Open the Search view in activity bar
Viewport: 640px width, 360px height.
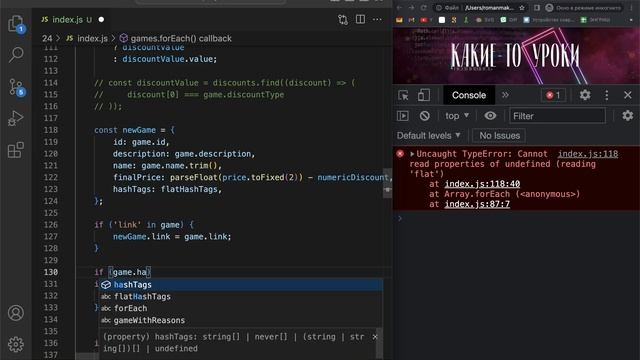pyautogui.click(x=16, y=55)
